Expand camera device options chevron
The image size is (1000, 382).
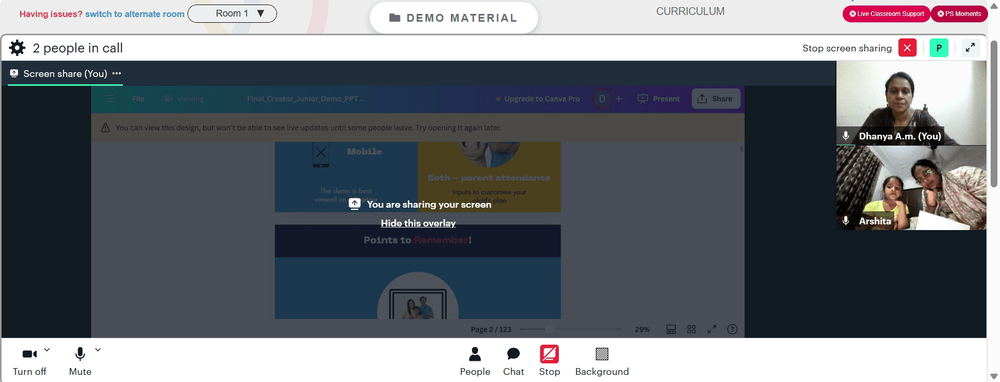[x=47, y=349]
